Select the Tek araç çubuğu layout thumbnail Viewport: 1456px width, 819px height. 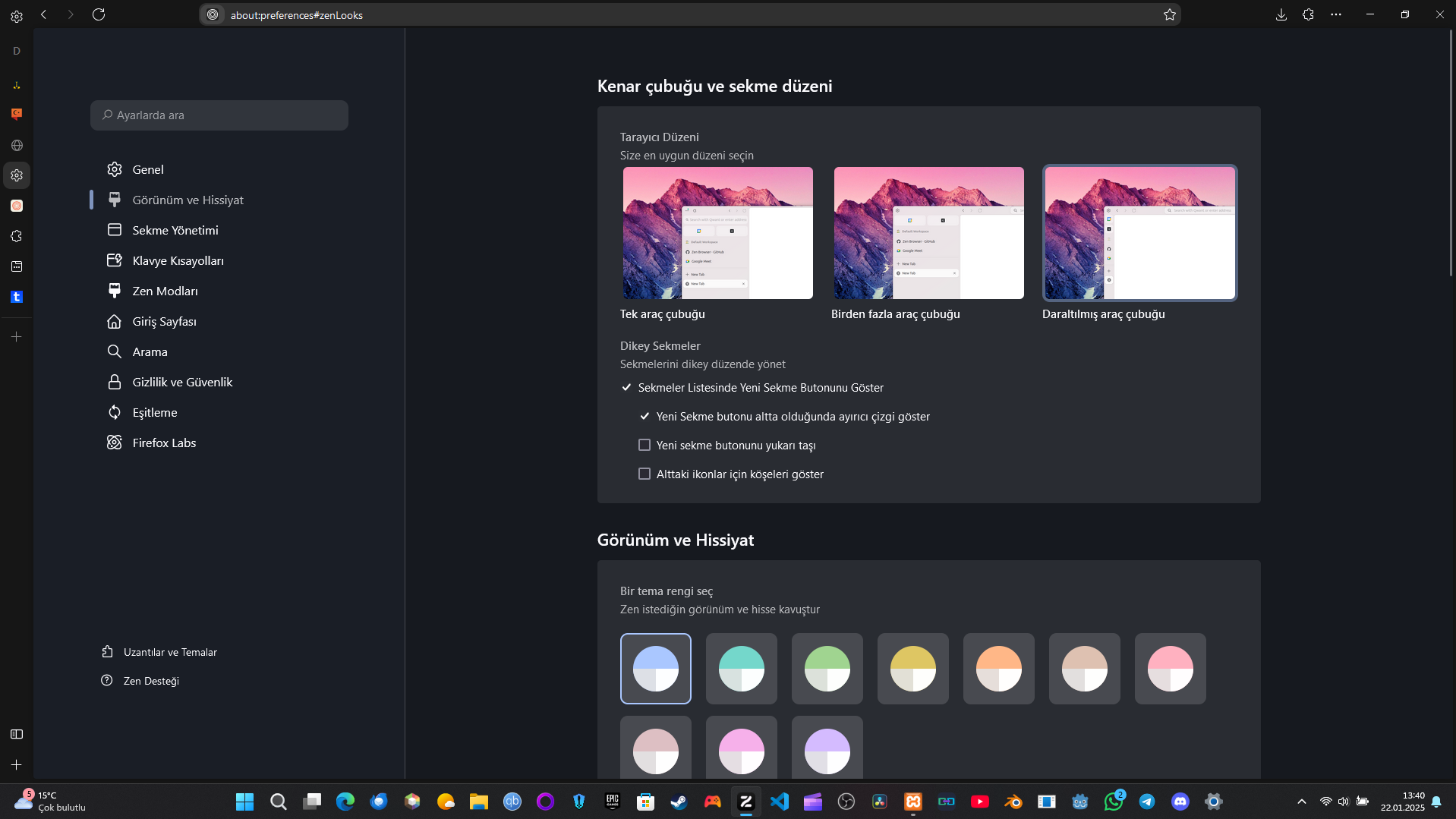click(x=717, y=233)
